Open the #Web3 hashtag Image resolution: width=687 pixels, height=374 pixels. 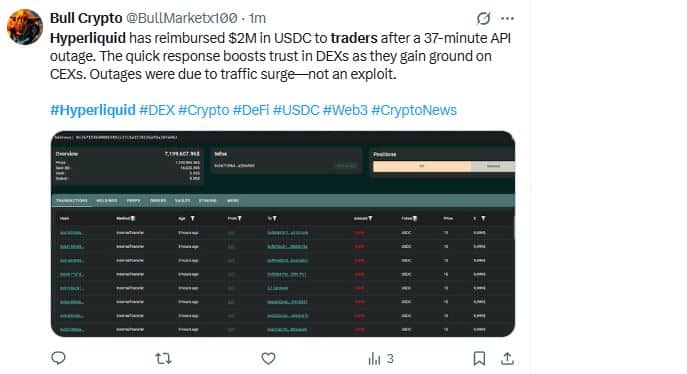[345, 110]
